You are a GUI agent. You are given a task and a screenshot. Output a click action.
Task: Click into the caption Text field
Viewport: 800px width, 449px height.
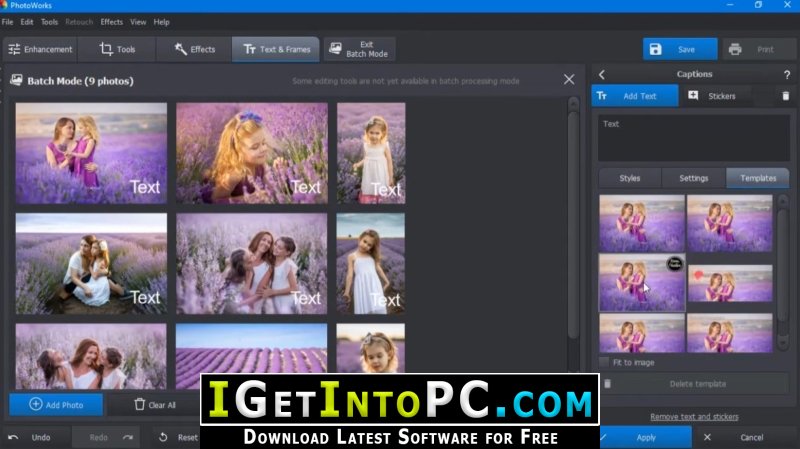point(693,138)
